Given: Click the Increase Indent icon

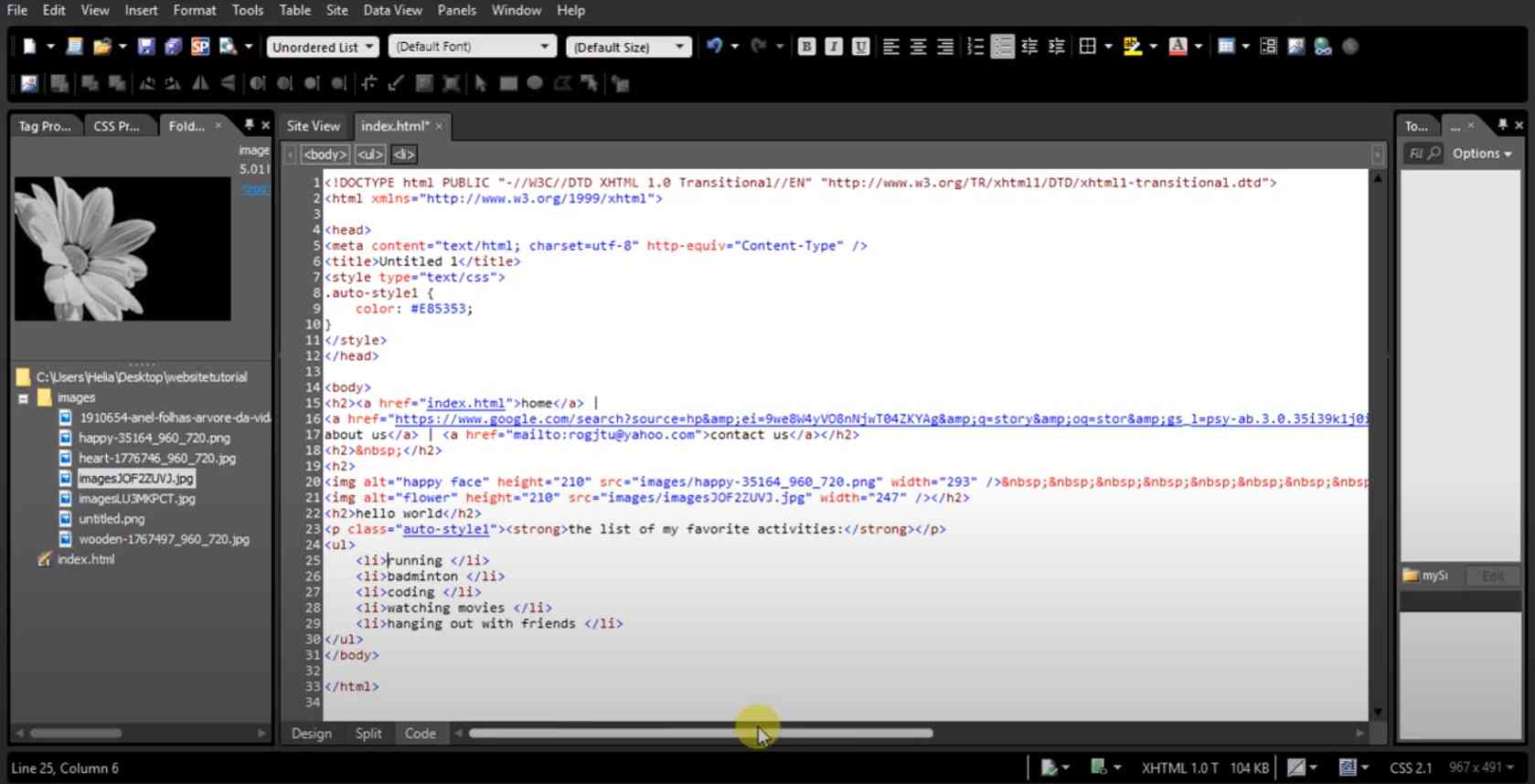Looking at the screenshot, I should [x=1057, y=47].
